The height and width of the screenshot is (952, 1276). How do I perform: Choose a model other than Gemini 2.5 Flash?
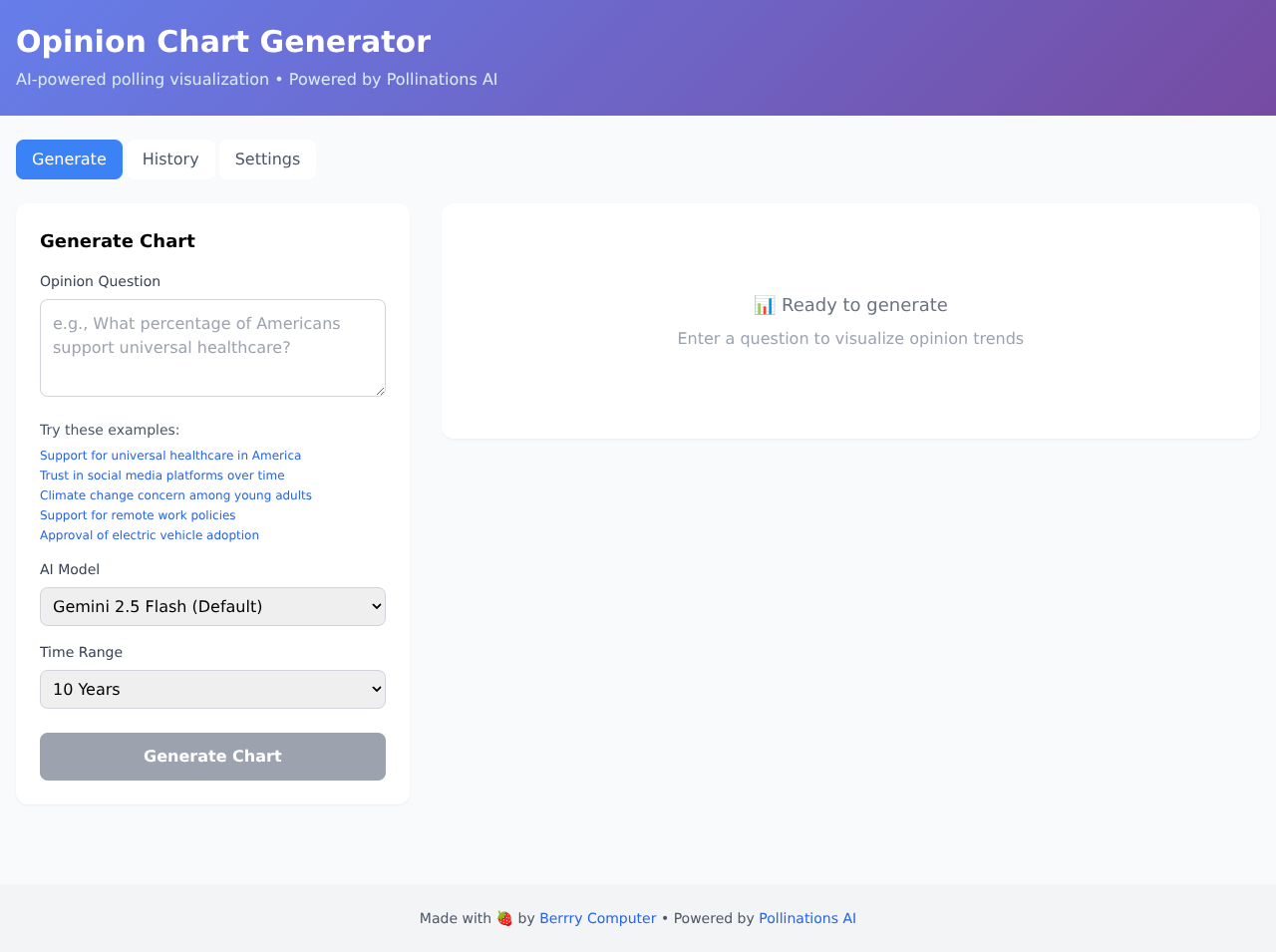[x=212, y=606]
